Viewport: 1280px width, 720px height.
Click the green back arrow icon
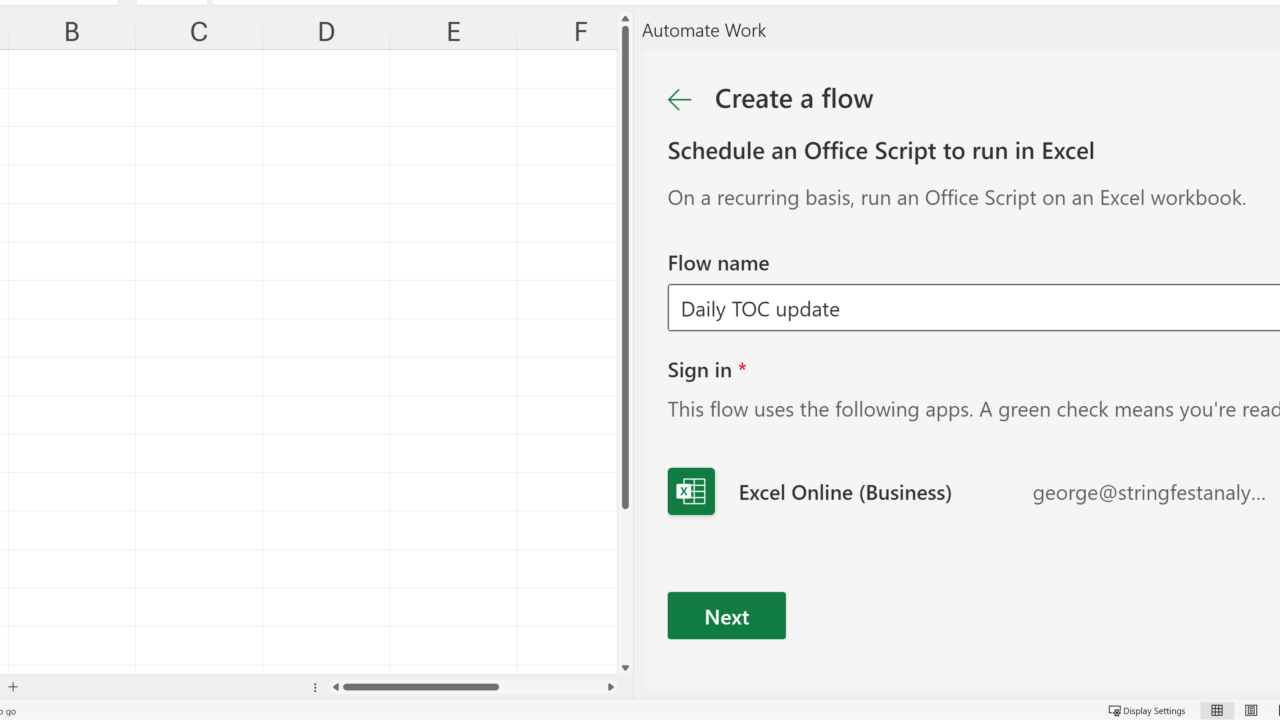click(680, 99)
